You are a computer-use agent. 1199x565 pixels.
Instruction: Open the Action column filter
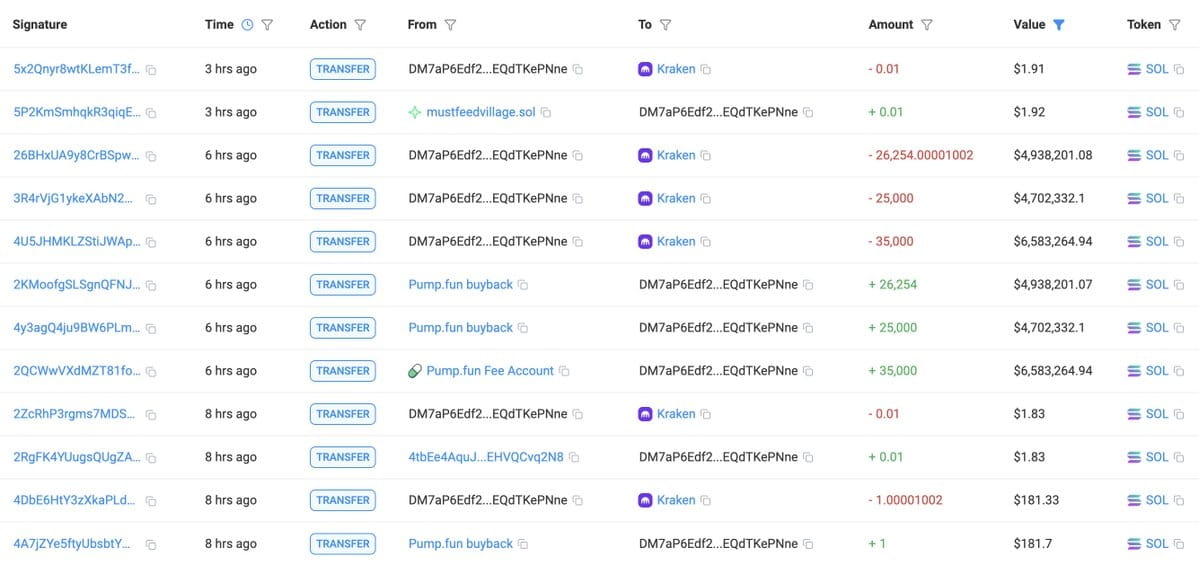pos(360,25)
